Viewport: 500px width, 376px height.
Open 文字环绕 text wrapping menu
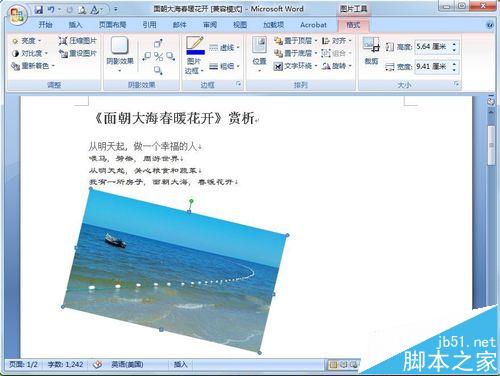tap(295, 66)
